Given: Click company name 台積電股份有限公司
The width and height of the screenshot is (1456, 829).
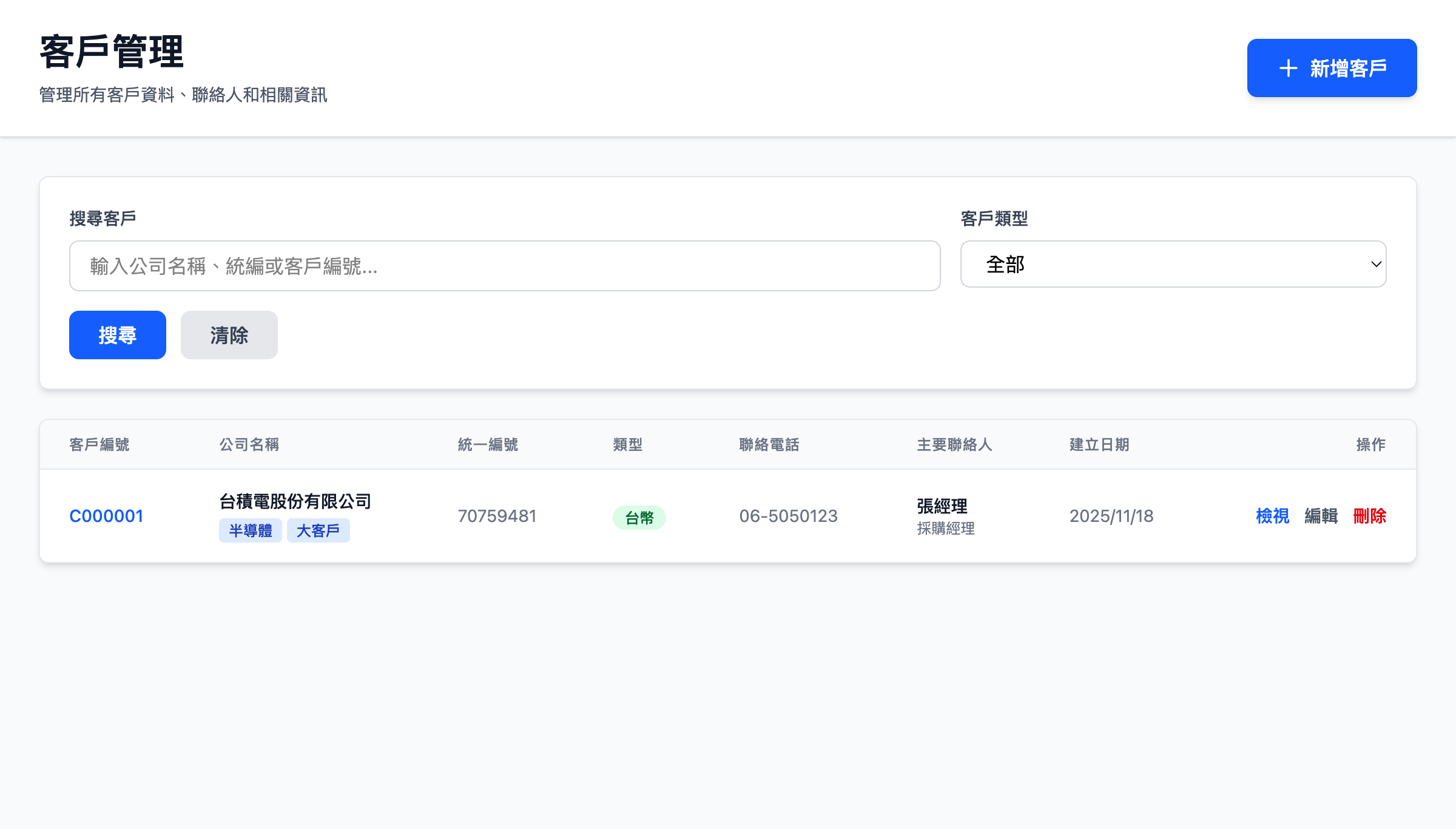Looking at the screenshot, I should coord(295,501).
